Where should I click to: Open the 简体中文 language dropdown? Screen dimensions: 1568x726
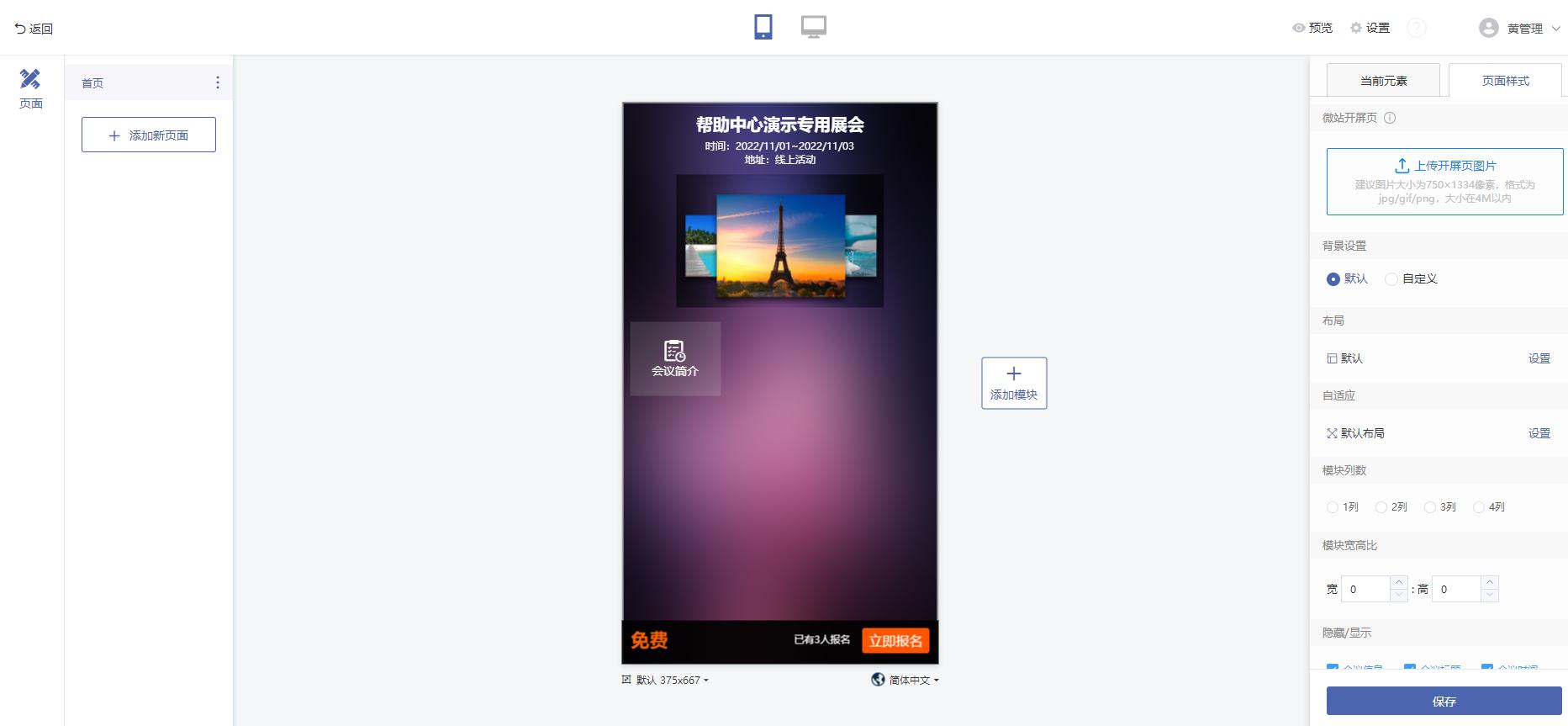(x=905, y=680)
